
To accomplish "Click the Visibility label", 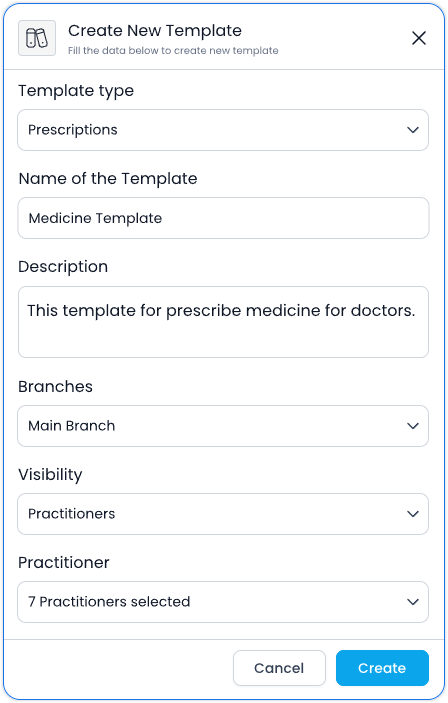I will tap(50, 474).
